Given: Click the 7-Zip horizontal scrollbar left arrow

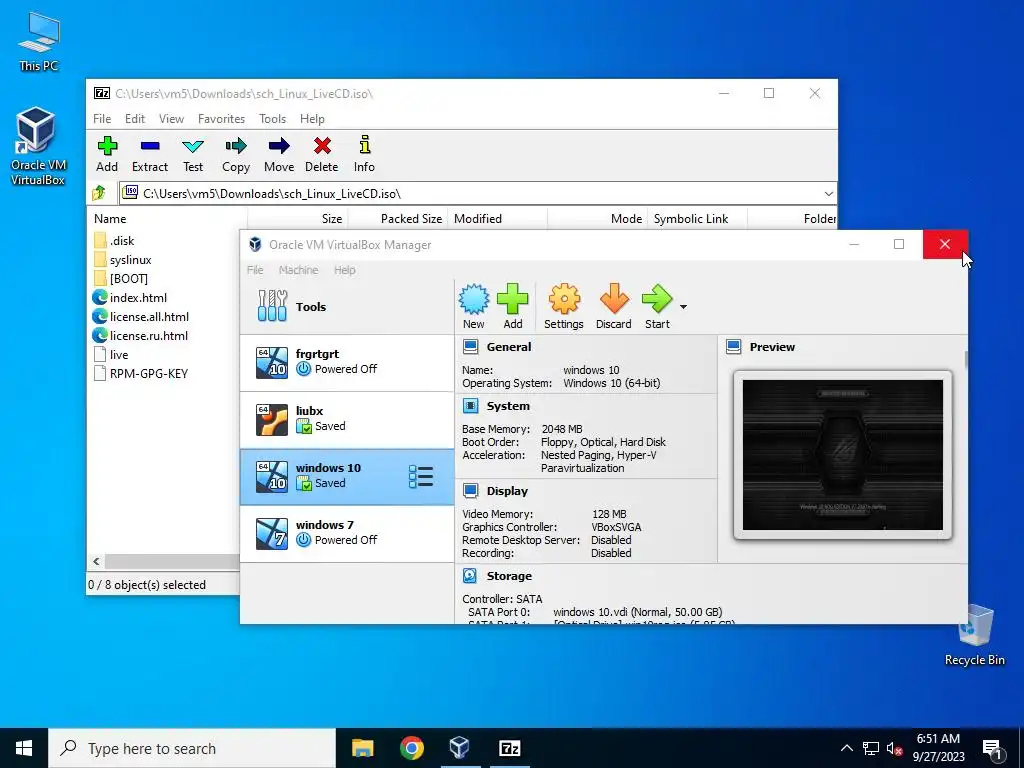Looking at the screenshot, I should click(96, 561).
